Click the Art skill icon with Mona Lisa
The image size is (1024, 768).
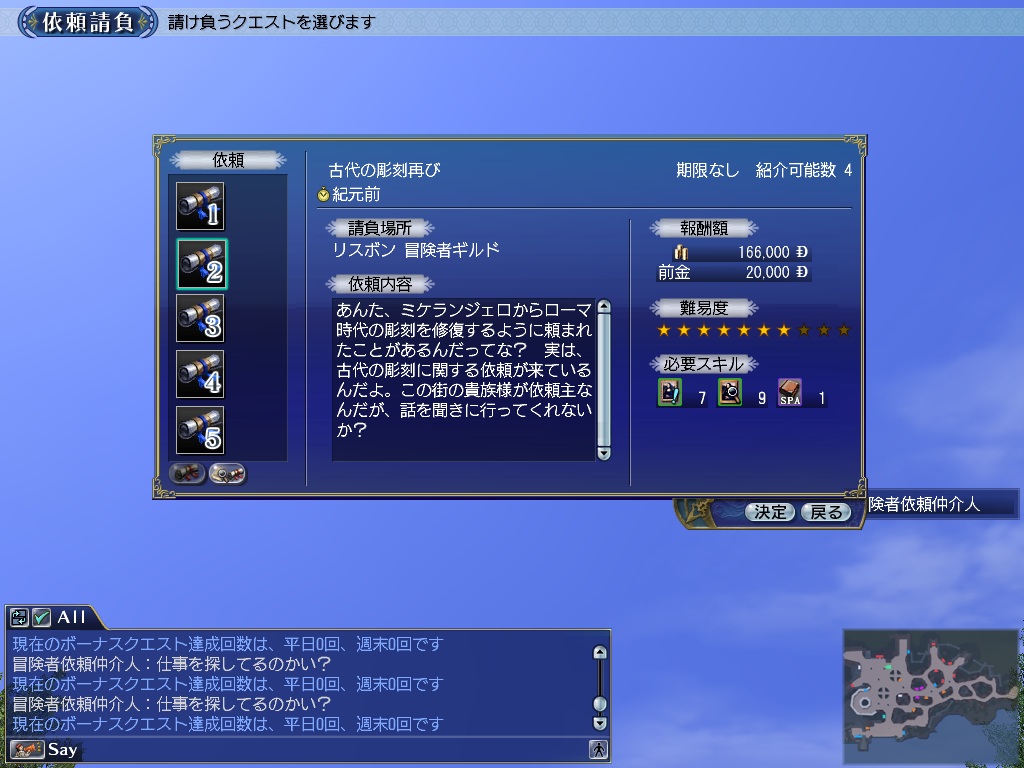click(670, 393)
